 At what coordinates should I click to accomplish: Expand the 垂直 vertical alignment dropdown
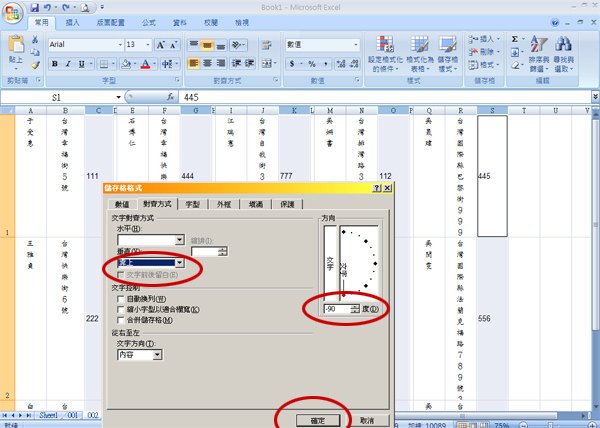point(179,263)
